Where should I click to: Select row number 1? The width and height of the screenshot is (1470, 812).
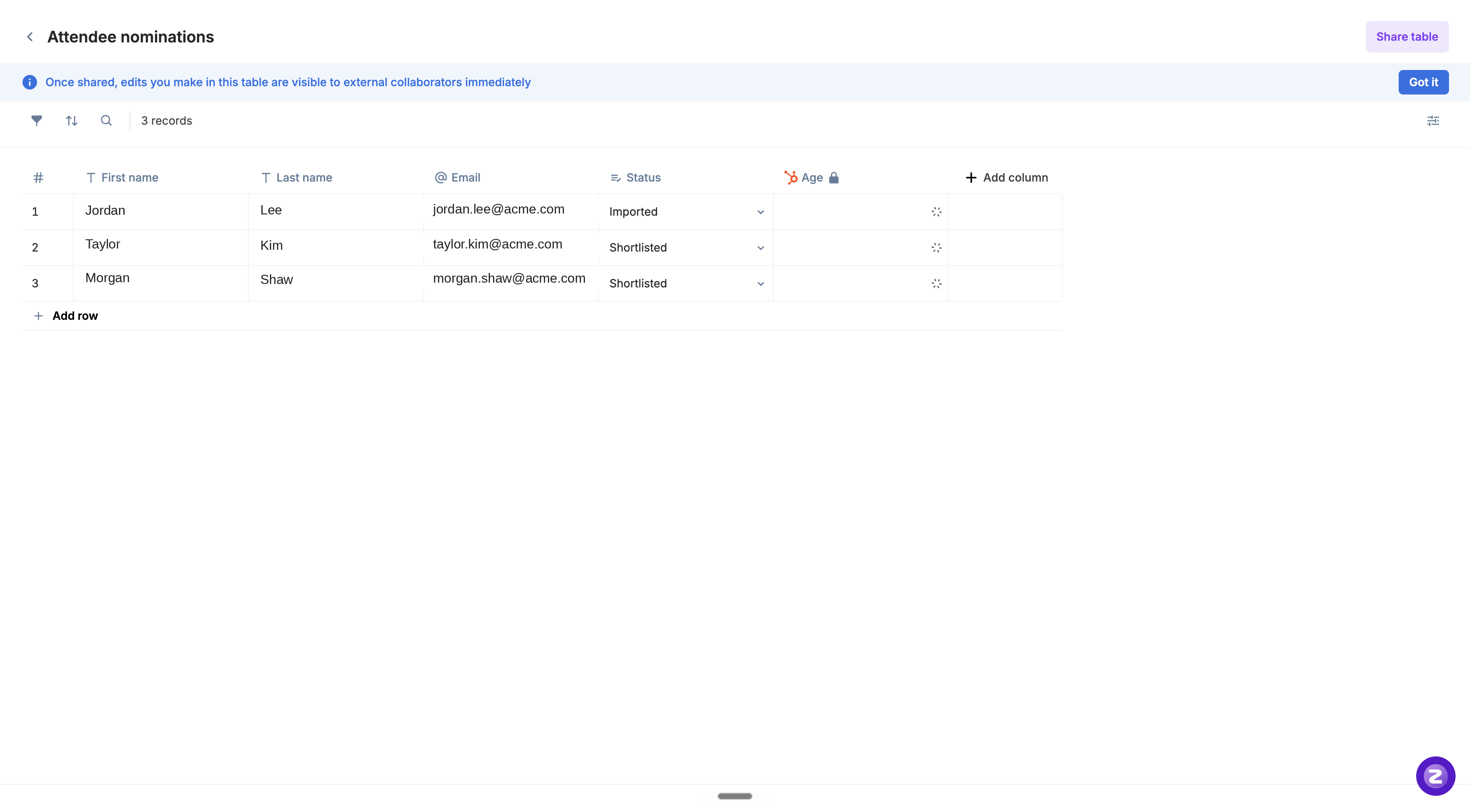[35, 212]
